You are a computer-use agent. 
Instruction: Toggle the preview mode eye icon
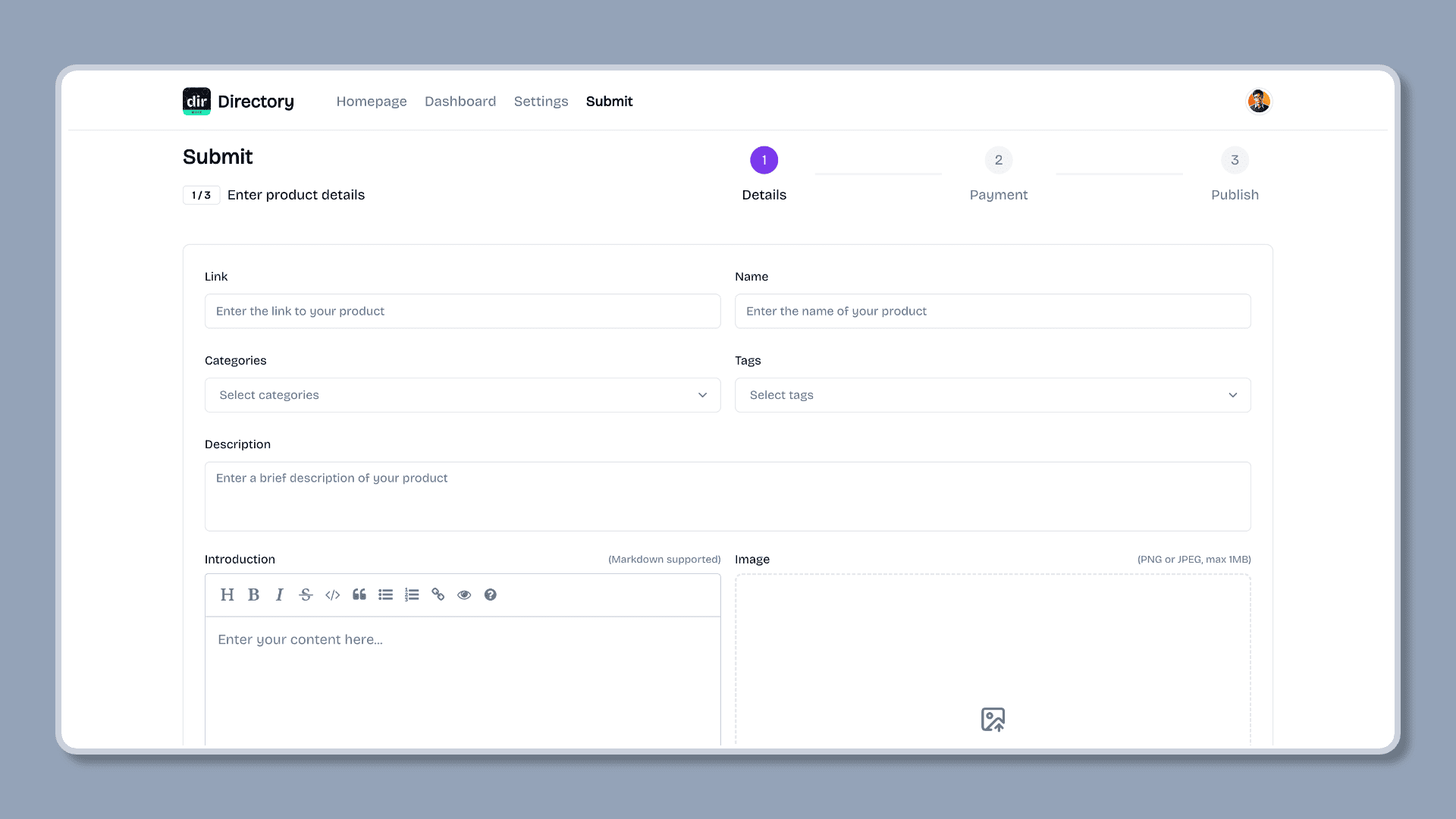[464, 595]
